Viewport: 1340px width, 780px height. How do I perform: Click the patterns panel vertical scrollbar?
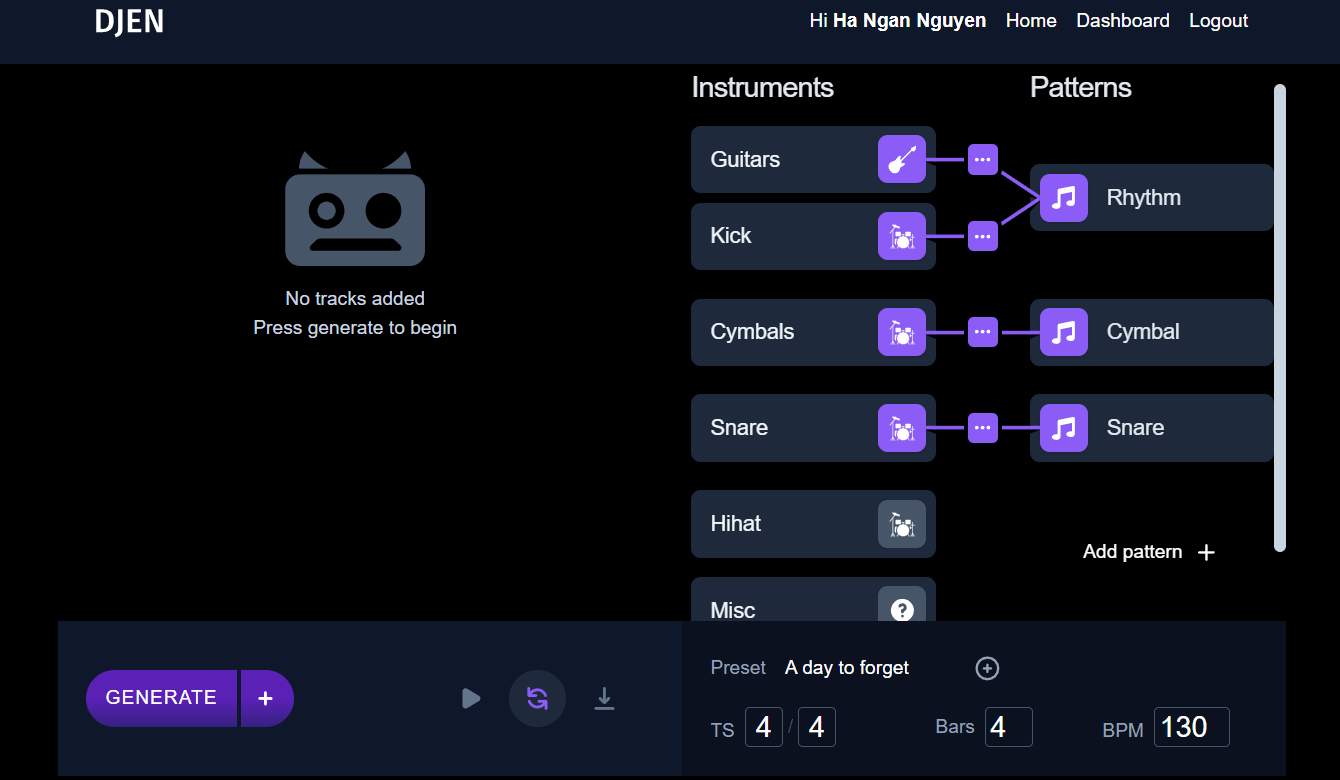1280,318
